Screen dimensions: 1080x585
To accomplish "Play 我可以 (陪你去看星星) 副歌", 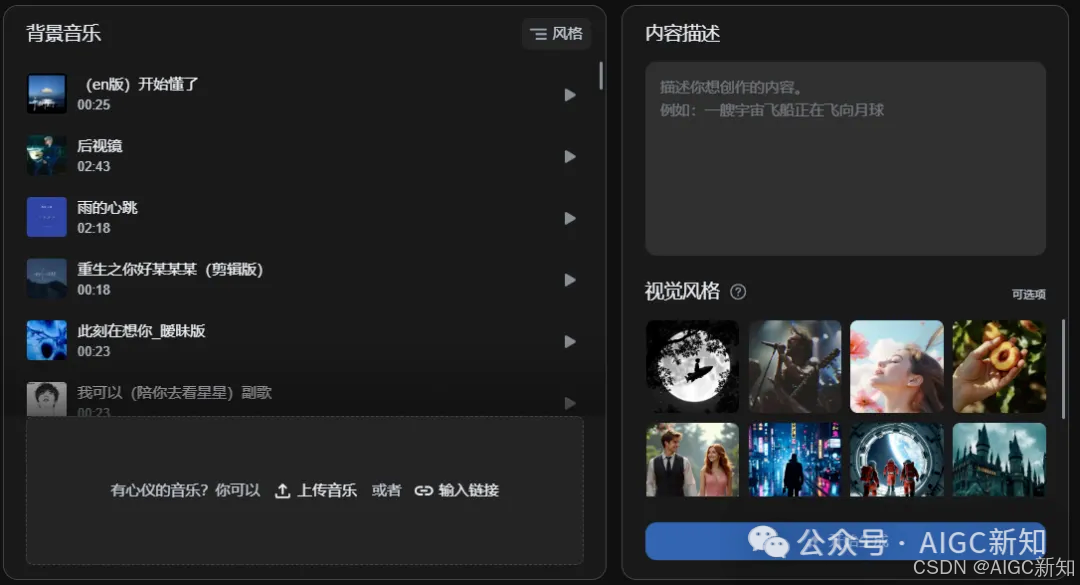I will click(x=570, y=403).
